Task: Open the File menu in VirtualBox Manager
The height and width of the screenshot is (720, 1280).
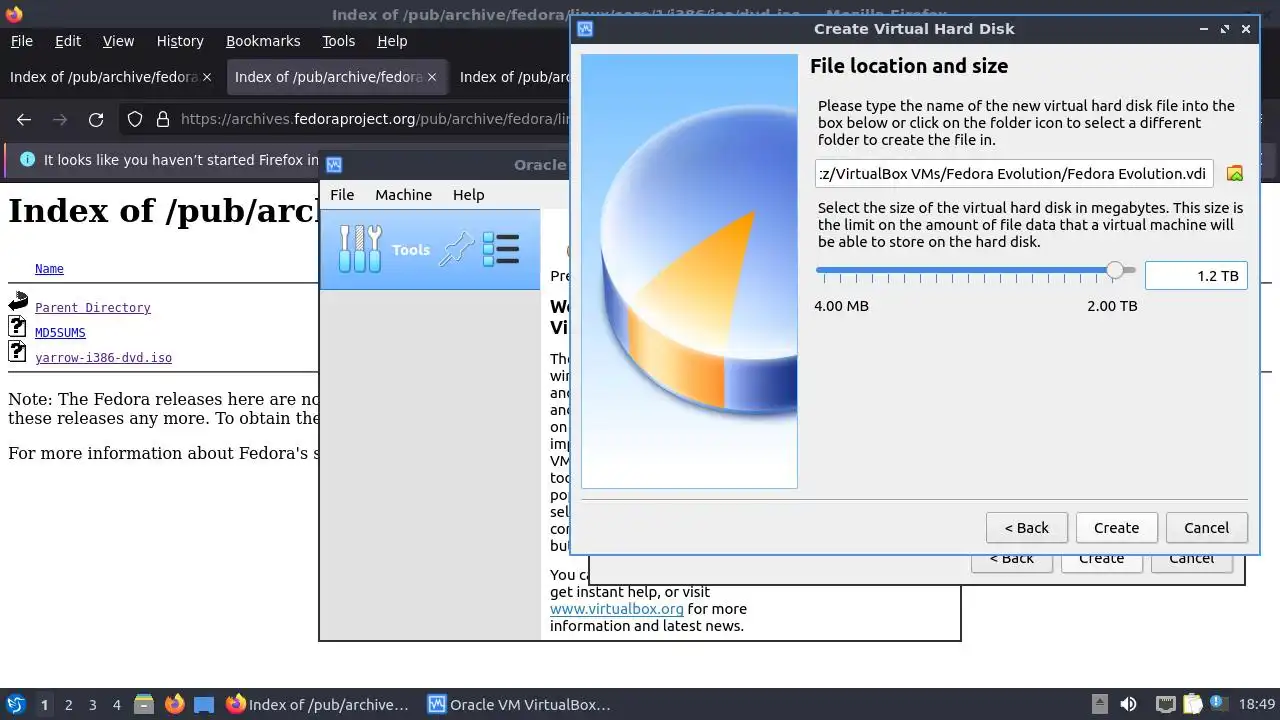Action: [342, 195]
